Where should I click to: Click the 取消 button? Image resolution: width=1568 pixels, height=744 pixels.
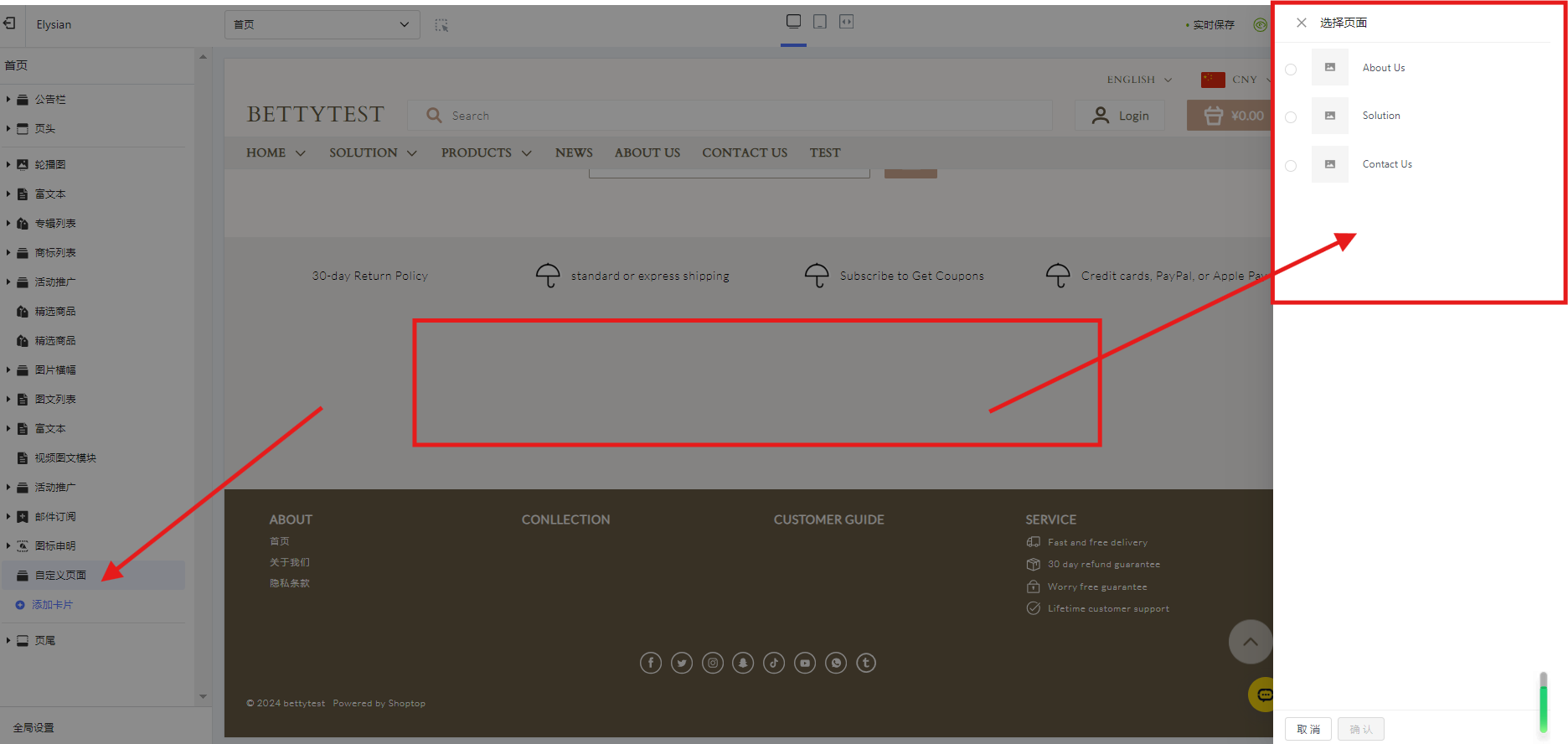click(1308, 729)
